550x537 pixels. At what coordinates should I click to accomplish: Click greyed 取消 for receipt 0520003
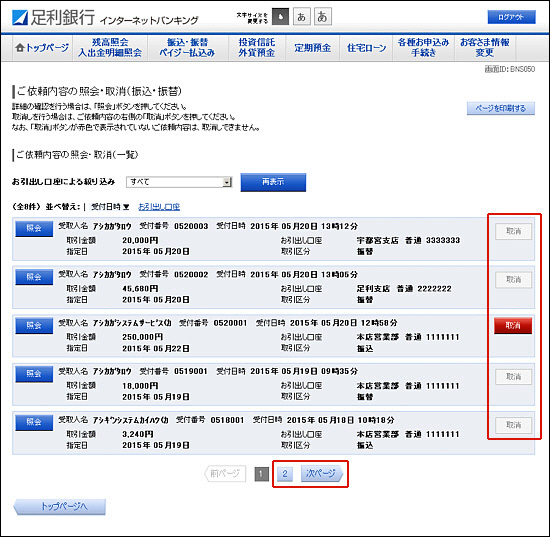tap(513, 231)
